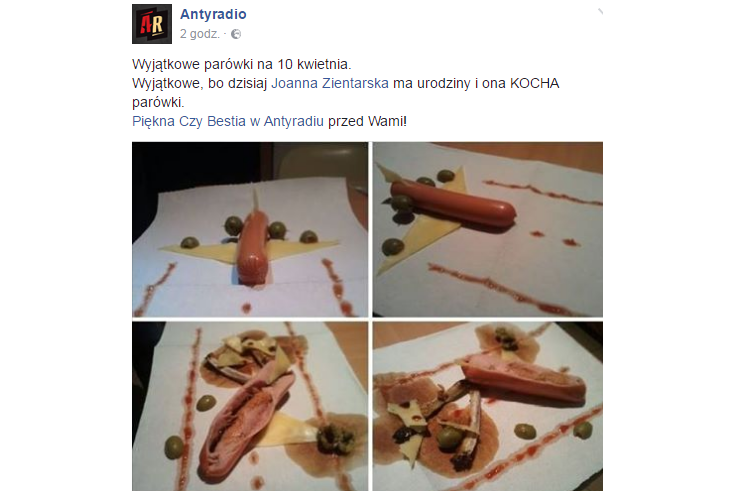
Task: Click the upright cheese tail fin in top-left photo
Action: click(255, 199)
